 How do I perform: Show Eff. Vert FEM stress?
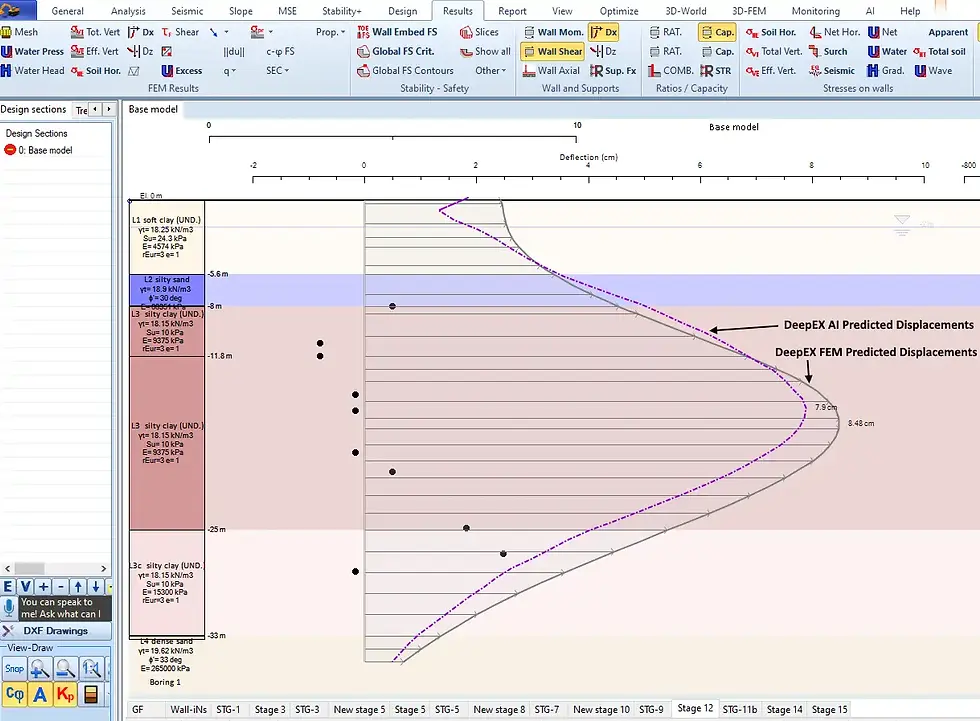point(95,51)
